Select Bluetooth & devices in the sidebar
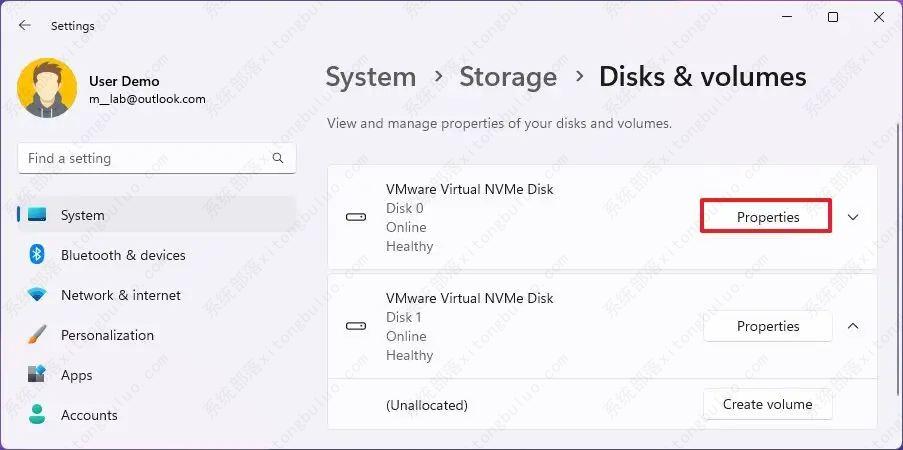Screen dimensions: 903x450 coord(123,255)
